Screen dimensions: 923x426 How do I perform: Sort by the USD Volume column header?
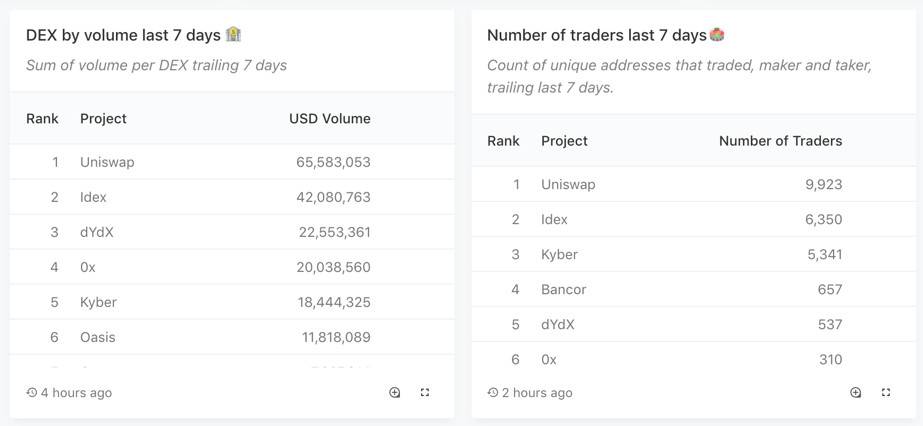pos(330,119)
